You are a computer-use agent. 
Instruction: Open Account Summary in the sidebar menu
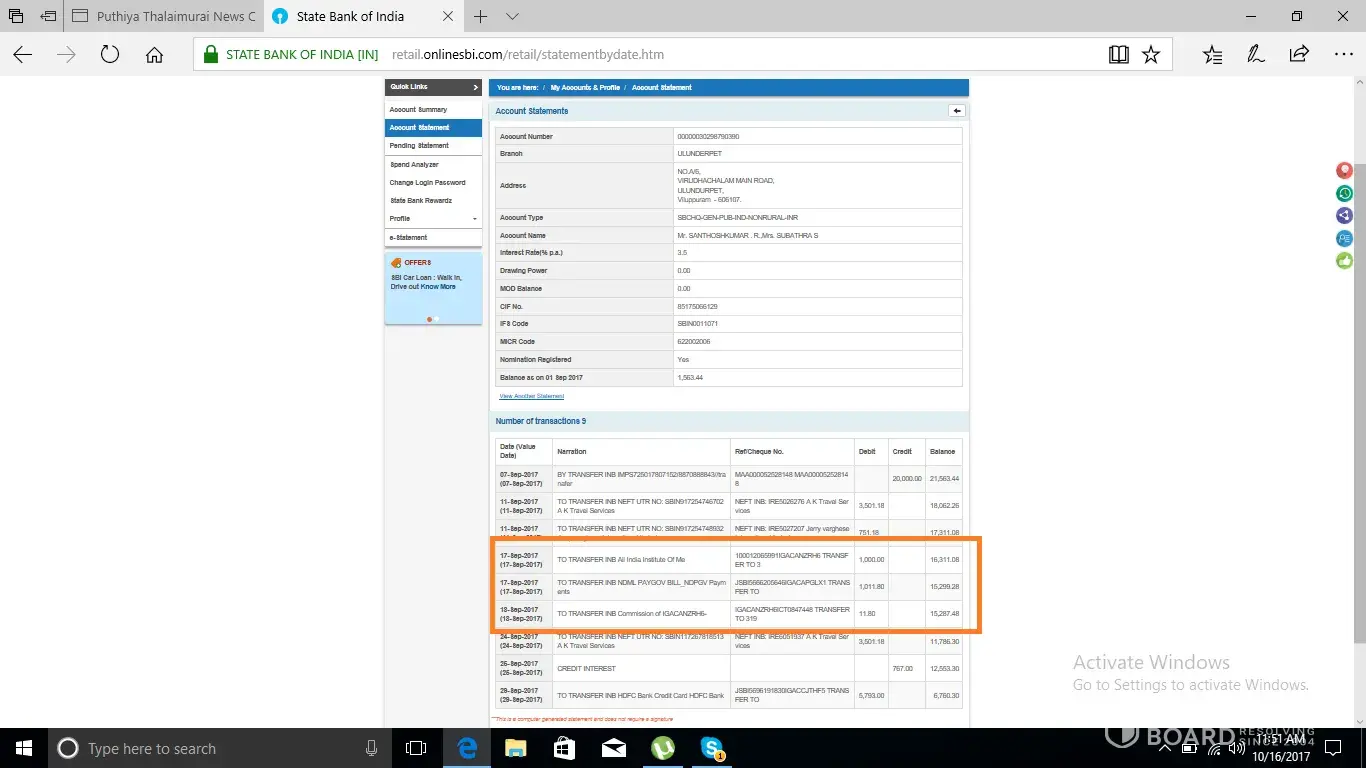point(418,110)
